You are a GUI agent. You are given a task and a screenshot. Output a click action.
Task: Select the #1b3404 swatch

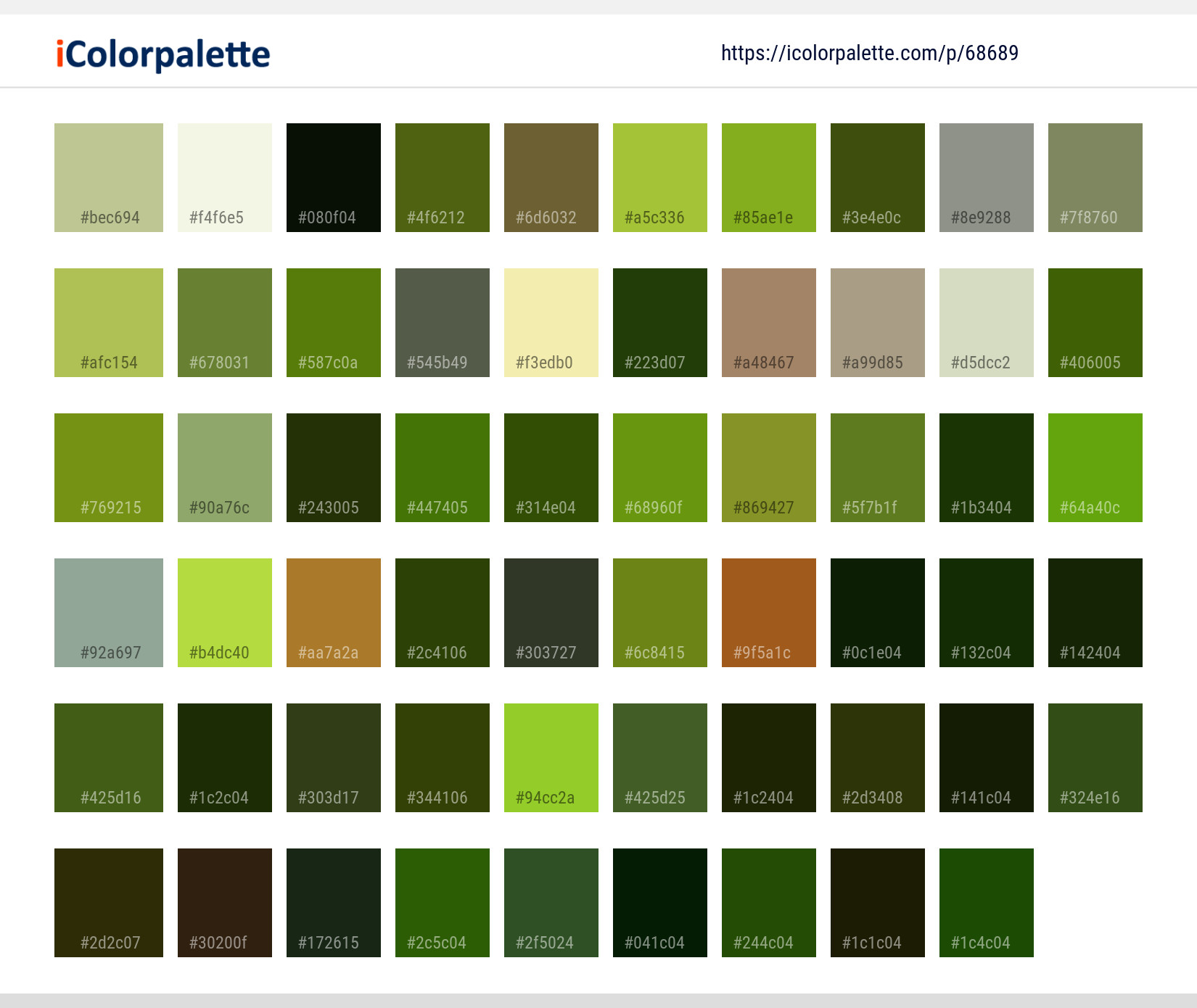pyautogui.click(x=987, y=468)
